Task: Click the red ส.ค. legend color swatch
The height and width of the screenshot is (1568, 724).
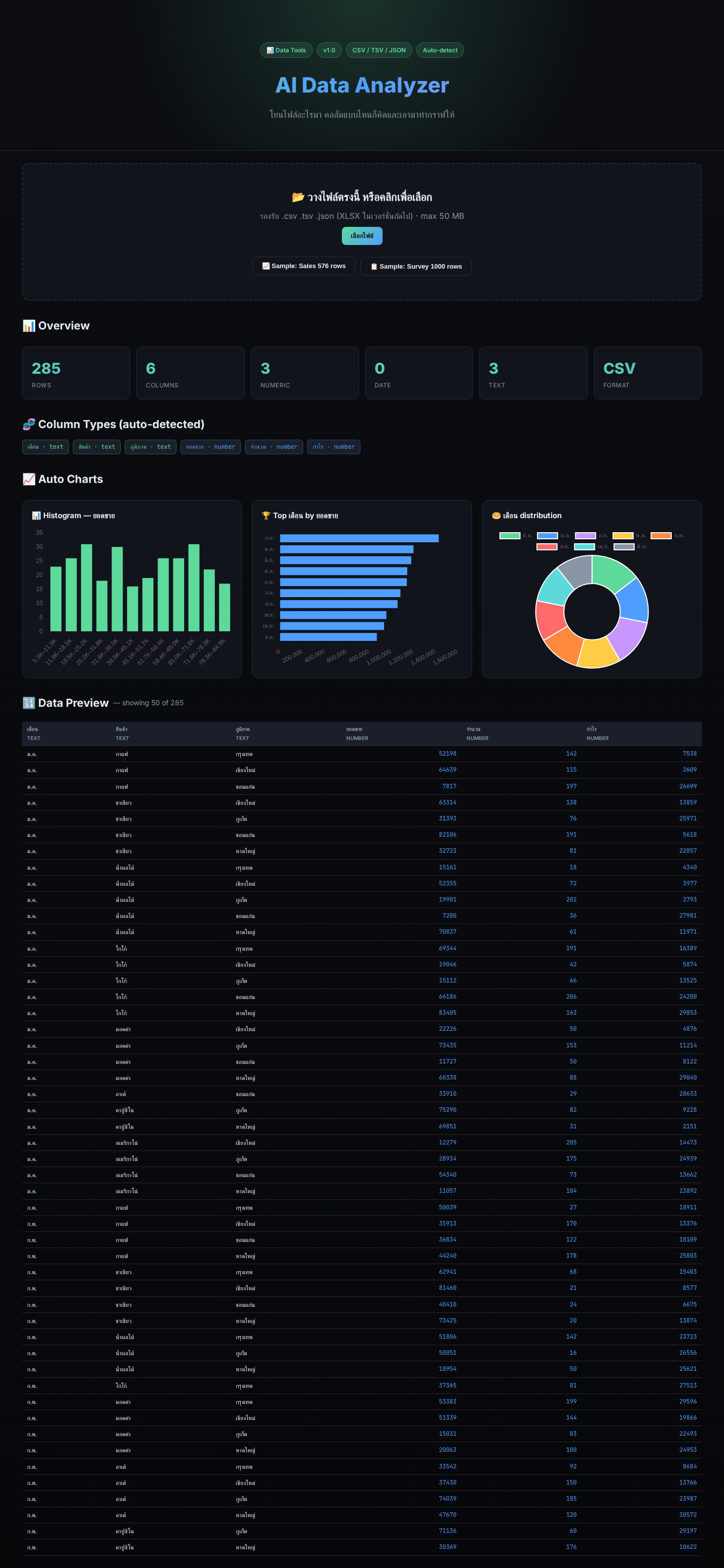Action: 547,547
